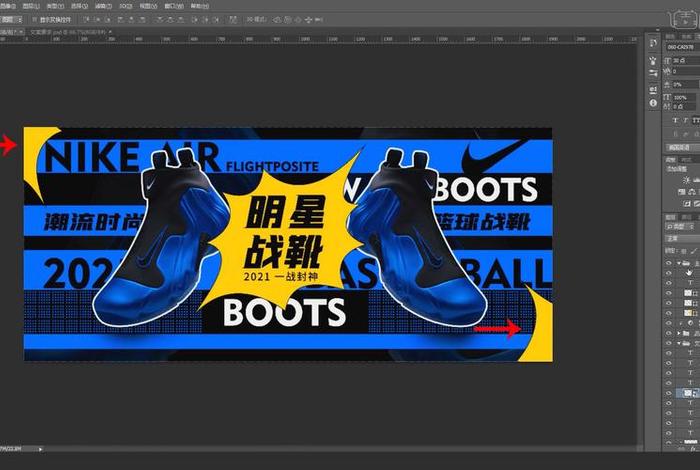Open the 窗口(W) menu
The height and width of the screenshot is (470, 700).
(174, 6)
